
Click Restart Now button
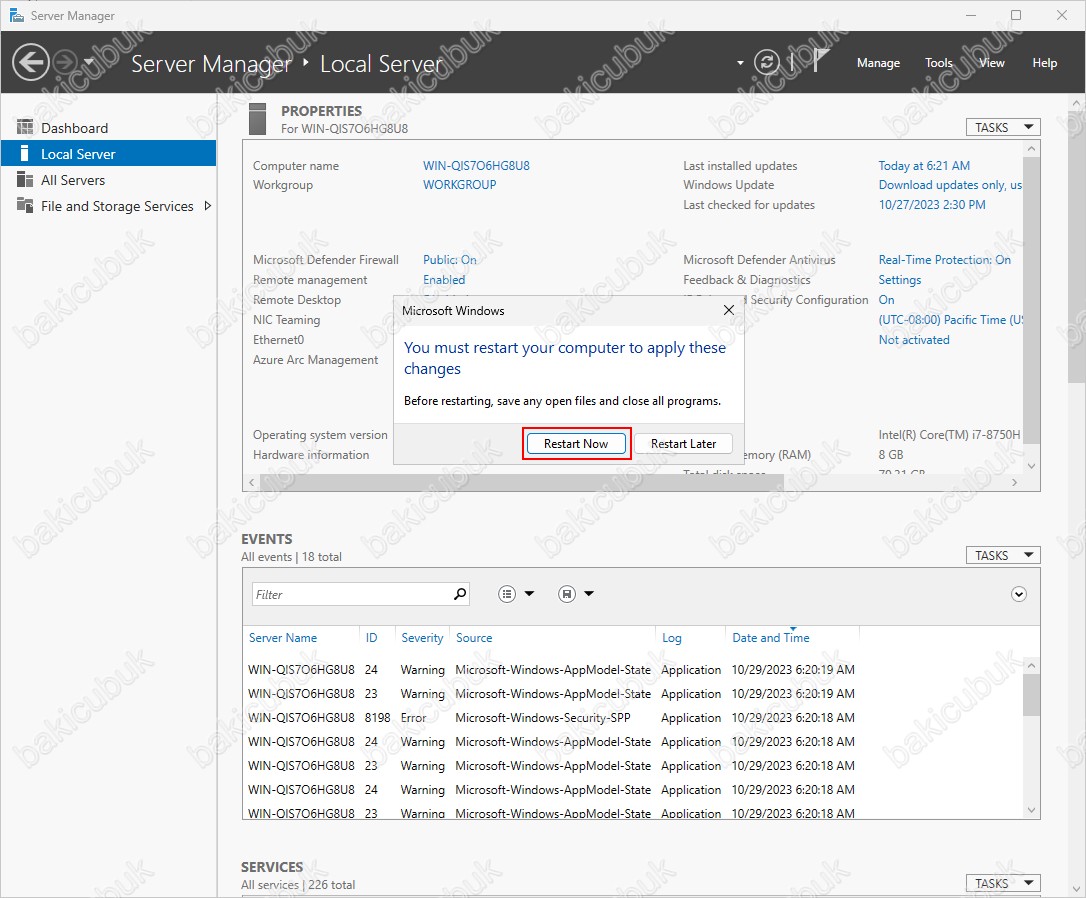[576, 444]
